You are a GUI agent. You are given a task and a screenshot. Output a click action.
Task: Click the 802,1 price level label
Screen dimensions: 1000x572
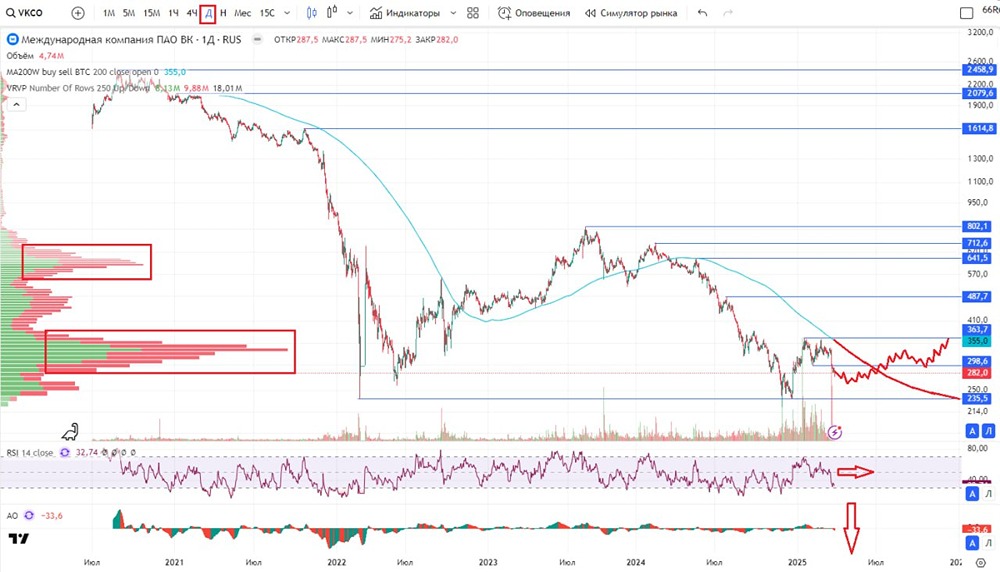point(976,226)
